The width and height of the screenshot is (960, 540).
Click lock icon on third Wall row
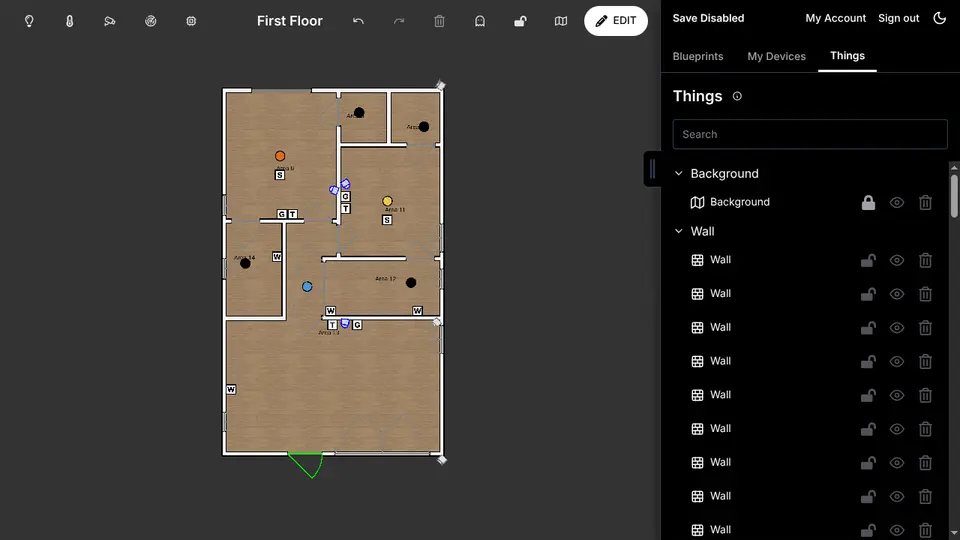tap(868, 328)
